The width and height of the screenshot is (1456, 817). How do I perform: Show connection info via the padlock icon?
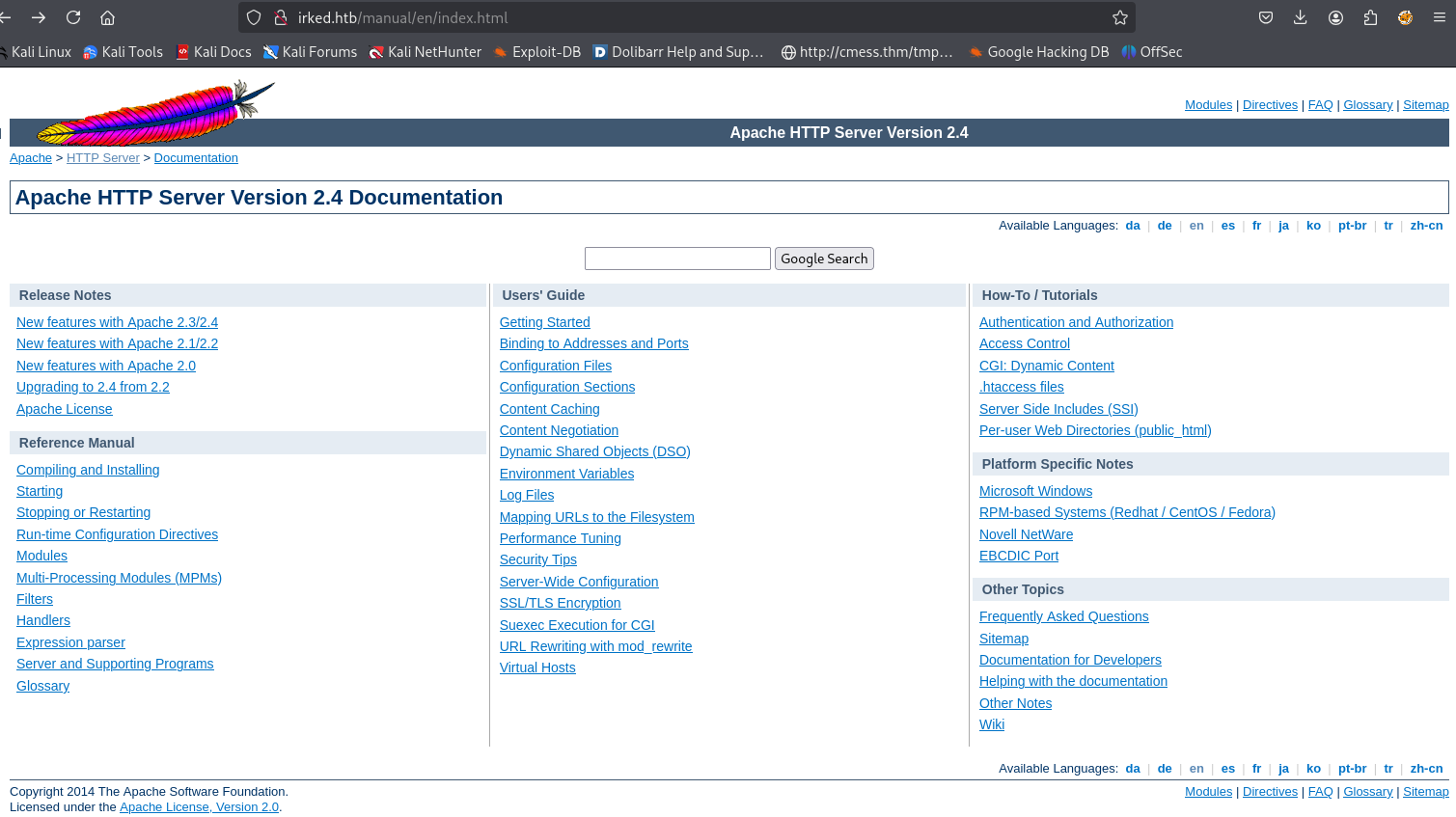click(281, 17)
